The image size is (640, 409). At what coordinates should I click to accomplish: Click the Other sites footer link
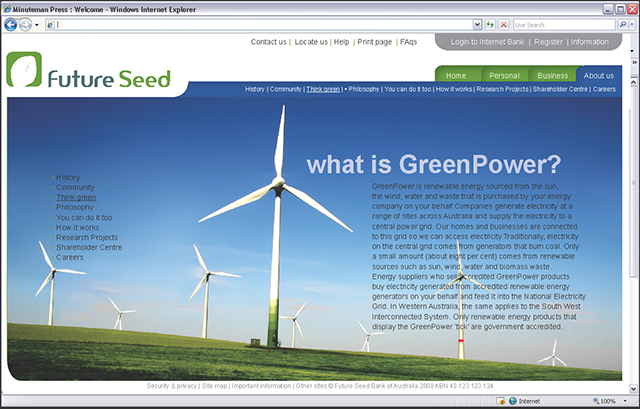[x=311, y=386]
